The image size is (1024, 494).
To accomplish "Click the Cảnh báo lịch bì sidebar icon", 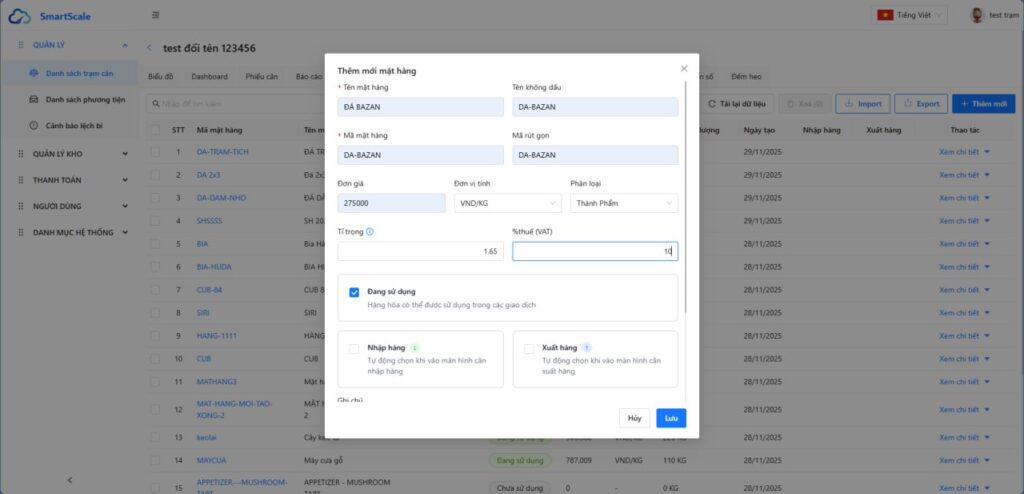I will coord(34,125).
